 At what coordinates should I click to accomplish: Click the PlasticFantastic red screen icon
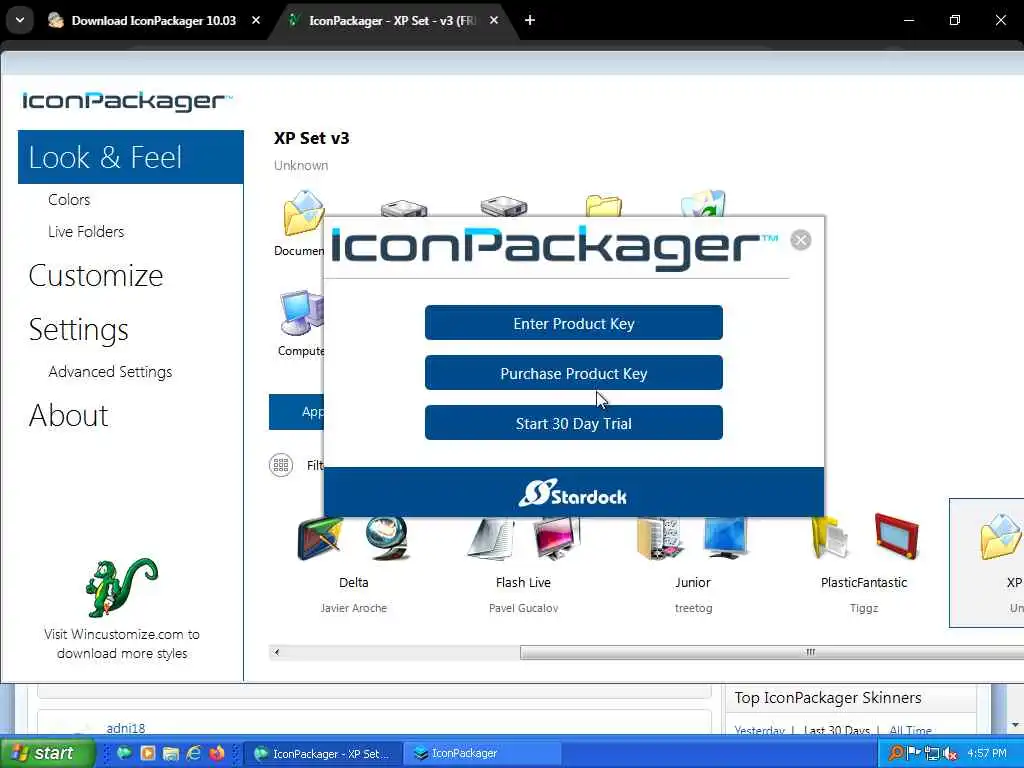pyautogui.click(x=896, y=536)
